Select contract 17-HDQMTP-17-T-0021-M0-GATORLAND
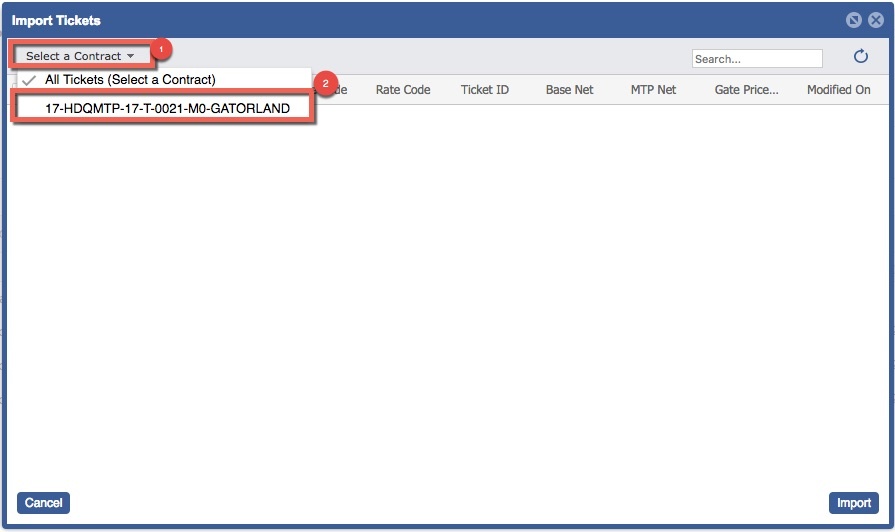Screen dimensions: 895x532 167,108
